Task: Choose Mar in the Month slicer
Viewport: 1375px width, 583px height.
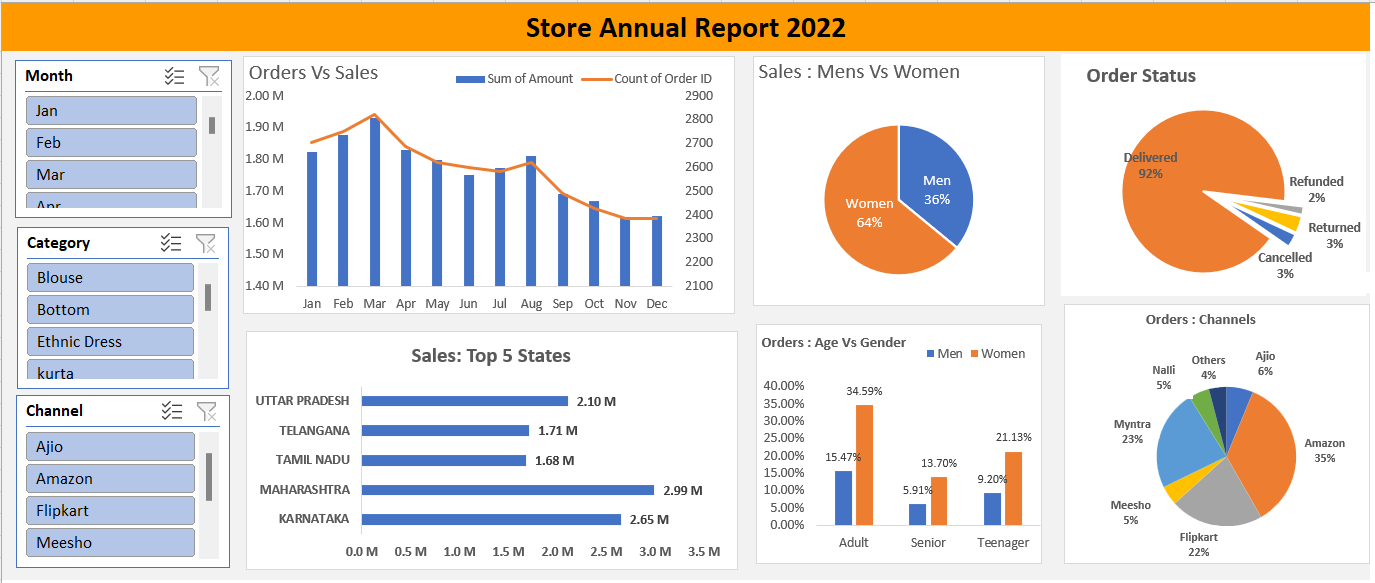Action: tap(111, 174)
